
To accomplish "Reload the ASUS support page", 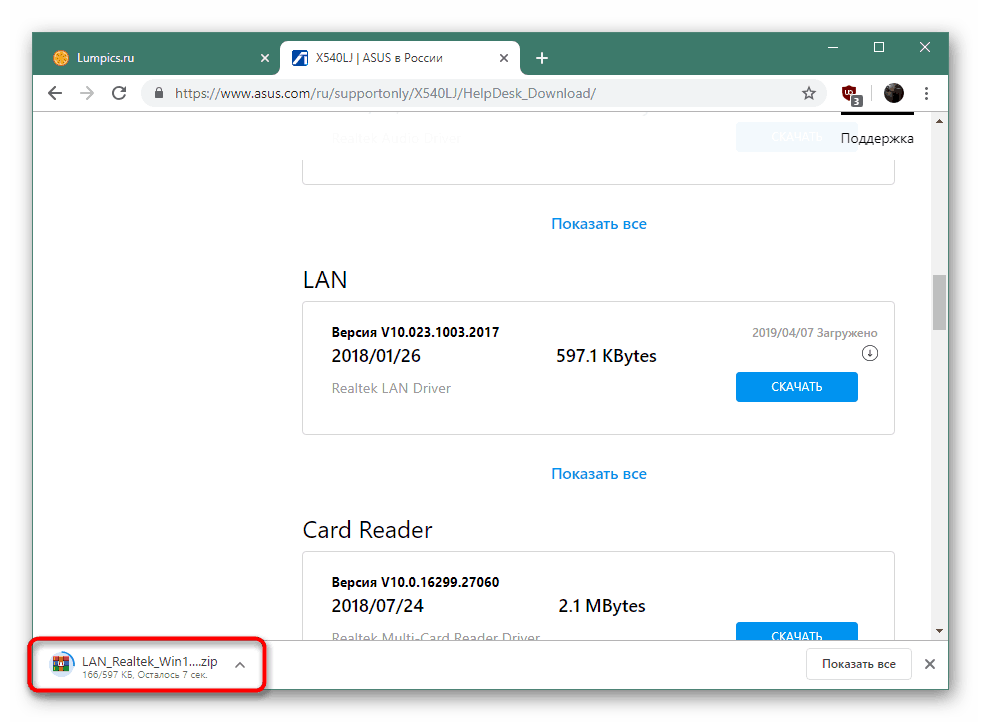I will coord(119,93).
